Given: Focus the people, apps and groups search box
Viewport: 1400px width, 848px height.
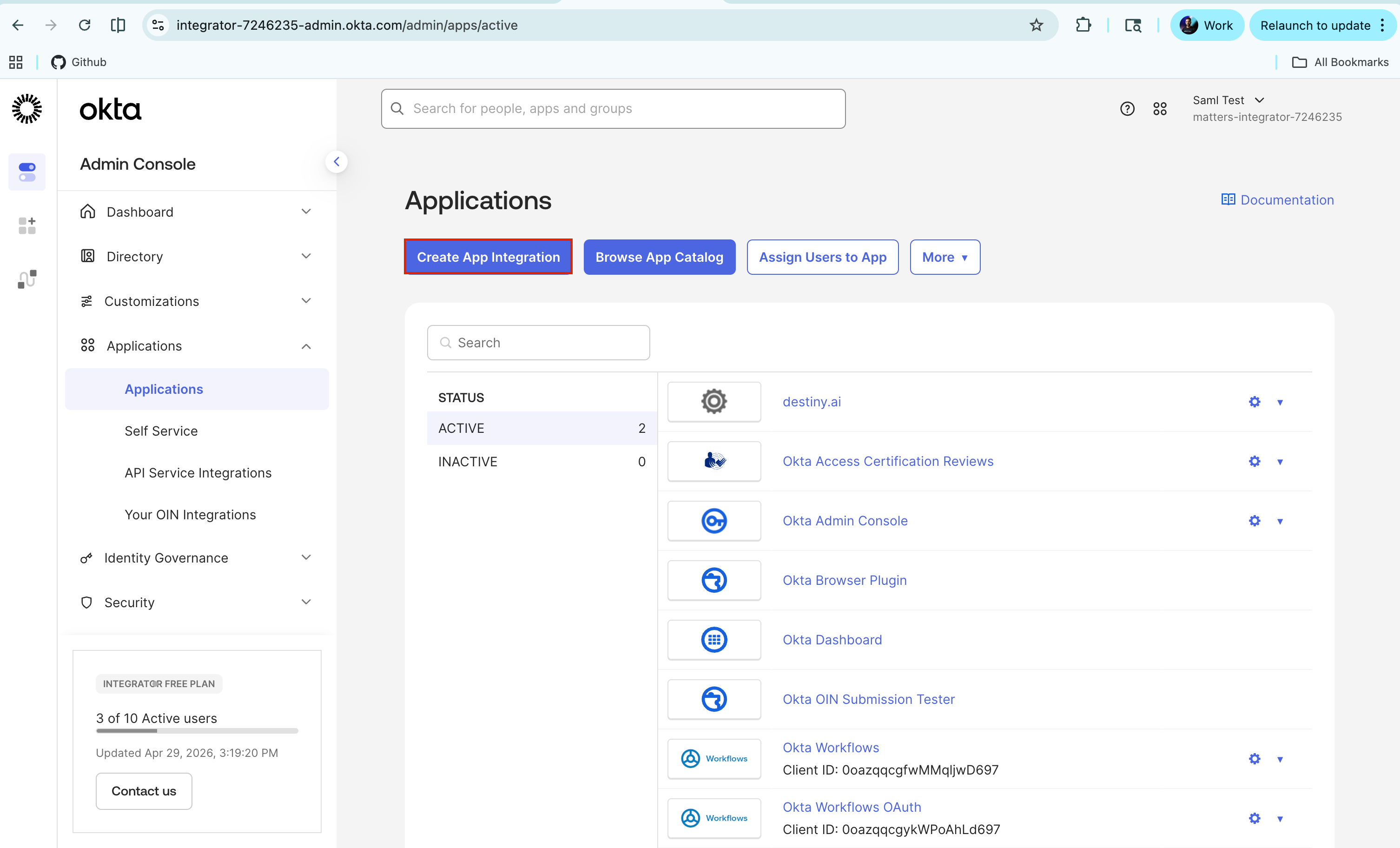Looking at the screenshot, I should pyautogui.click(x=613, y=109).
